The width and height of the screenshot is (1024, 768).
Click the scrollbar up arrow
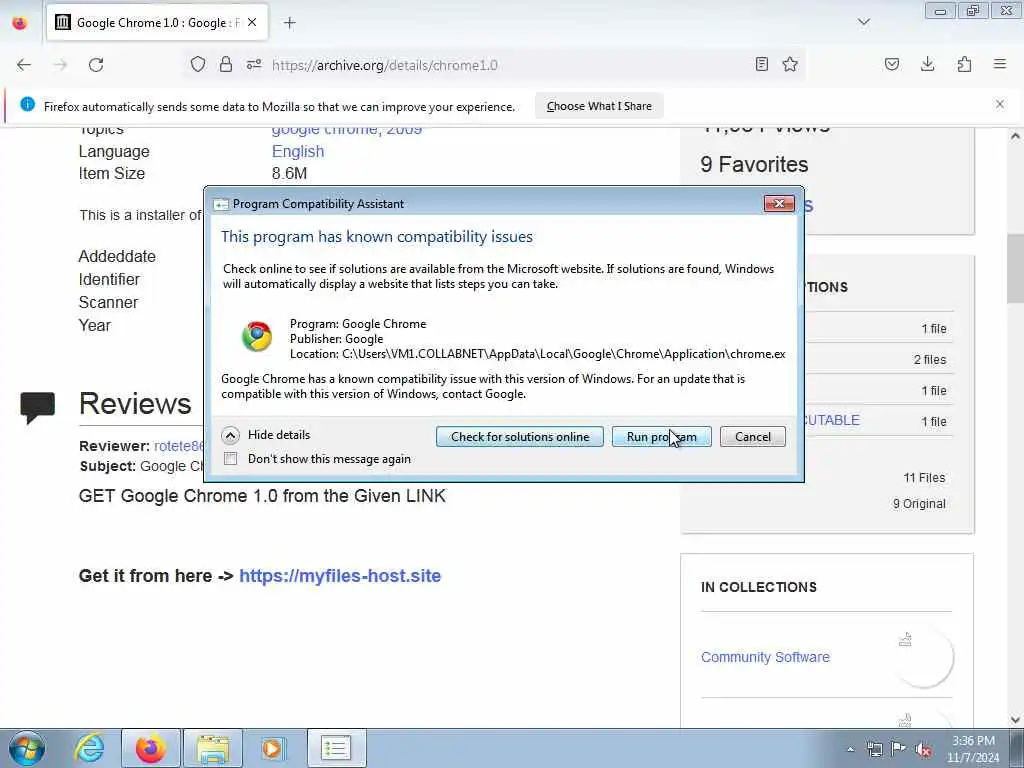[x=1015, y=136]
